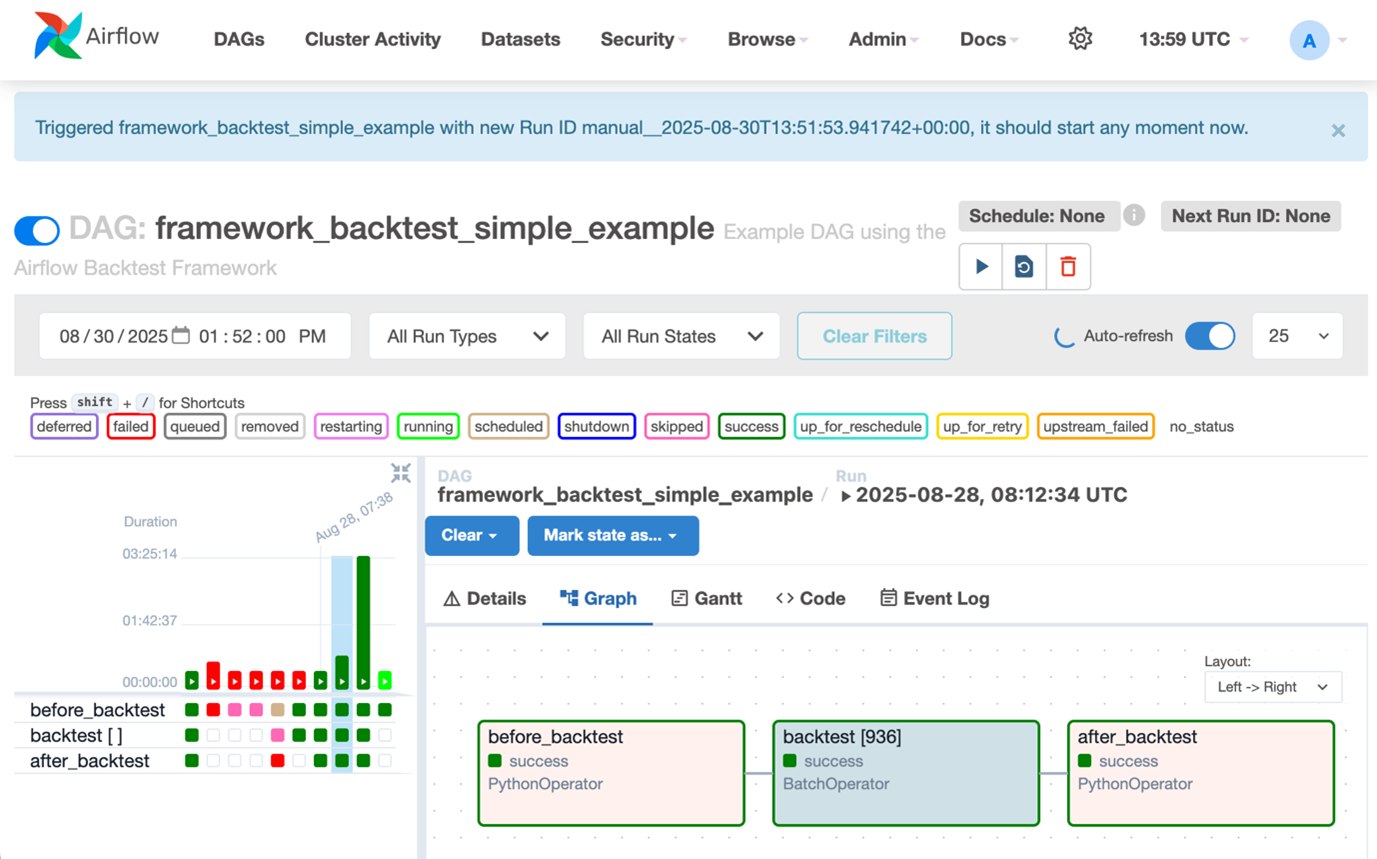Click the Next Run ID: None badge
Image resolution: width=1377 pixels, height=859 pixels.
point(1251,216)
